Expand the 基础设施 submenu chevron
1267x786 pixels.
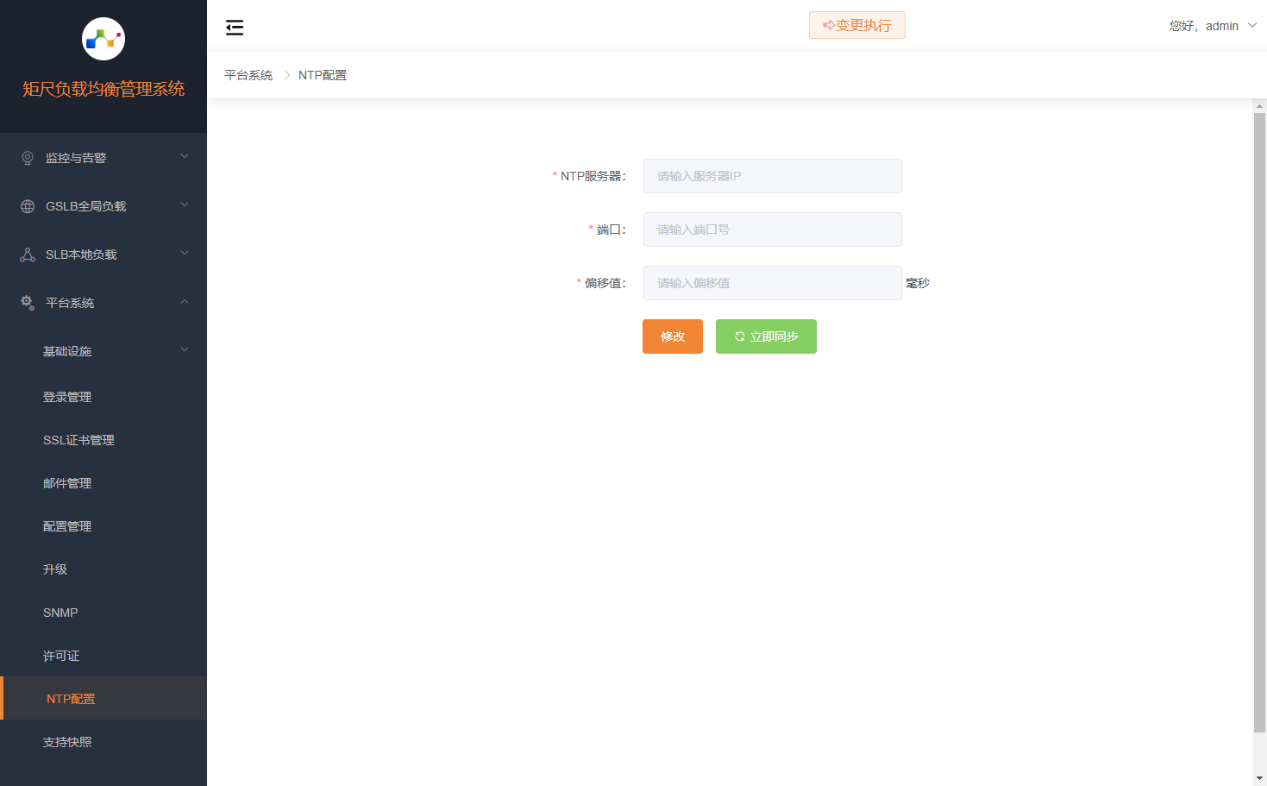(184, 350)
